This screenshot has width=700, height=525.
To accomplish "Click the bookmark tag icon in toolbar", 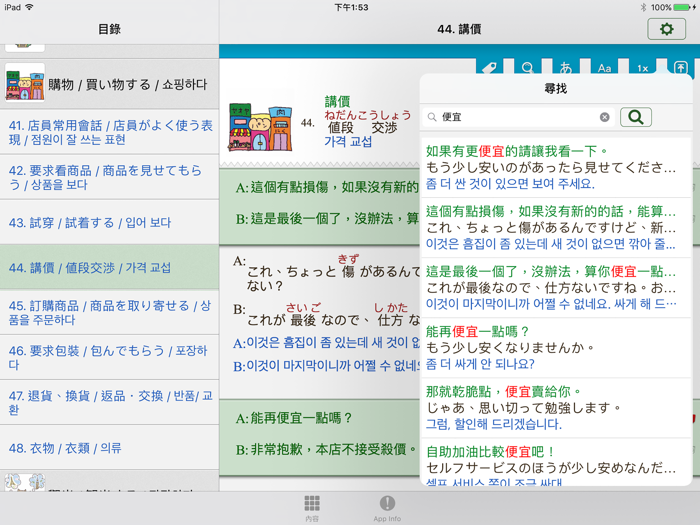I will pyautogui.click(x=490, y=68).
